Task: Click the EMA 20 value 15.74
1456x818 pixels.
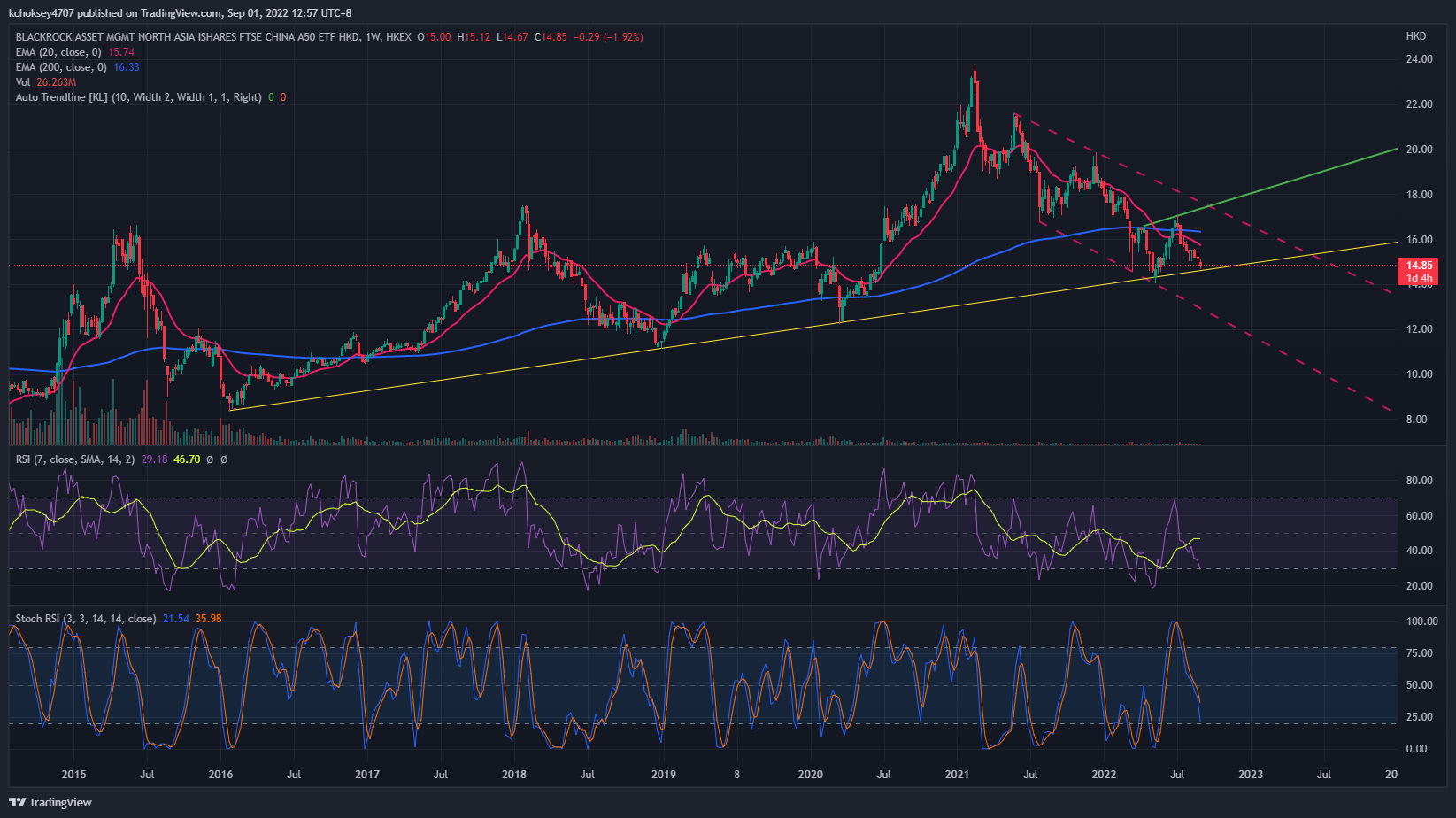Action: point(121,52)
